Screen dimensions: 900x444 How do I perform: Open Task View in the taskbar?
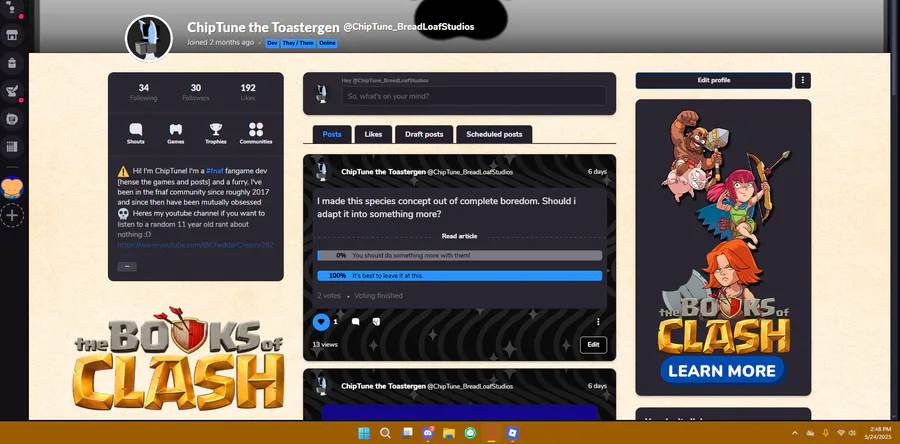point(406,433)
